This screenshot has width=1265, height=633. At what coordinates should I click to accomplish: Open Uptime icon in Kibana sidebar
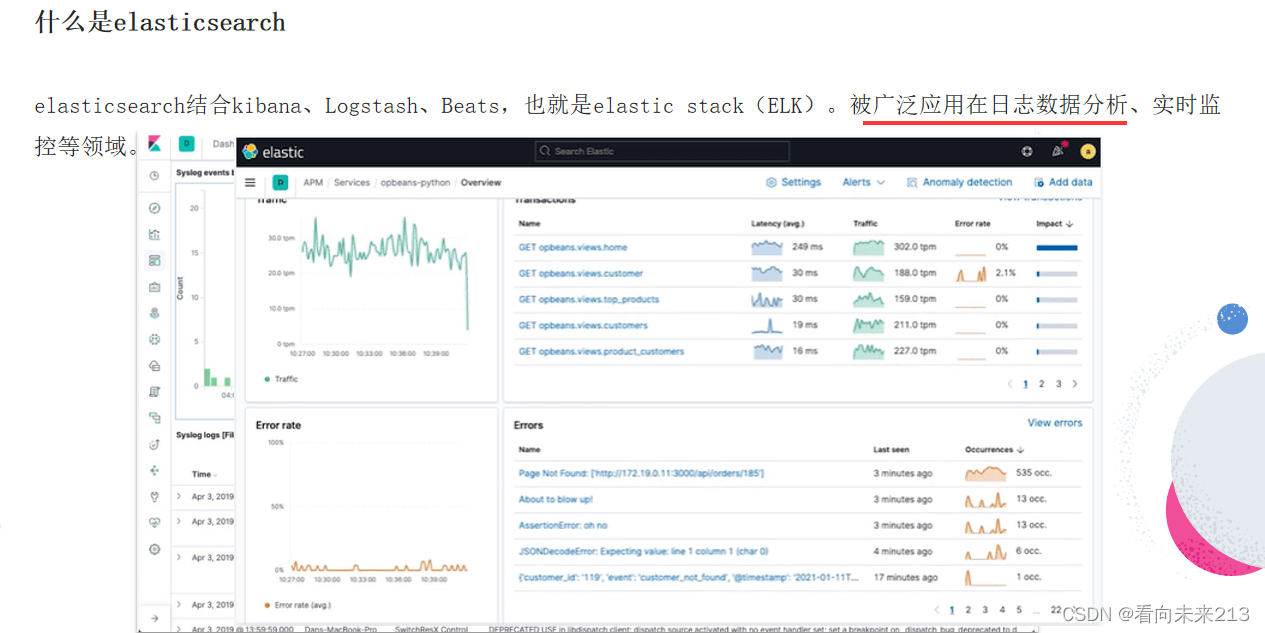(x=154, y=444)
